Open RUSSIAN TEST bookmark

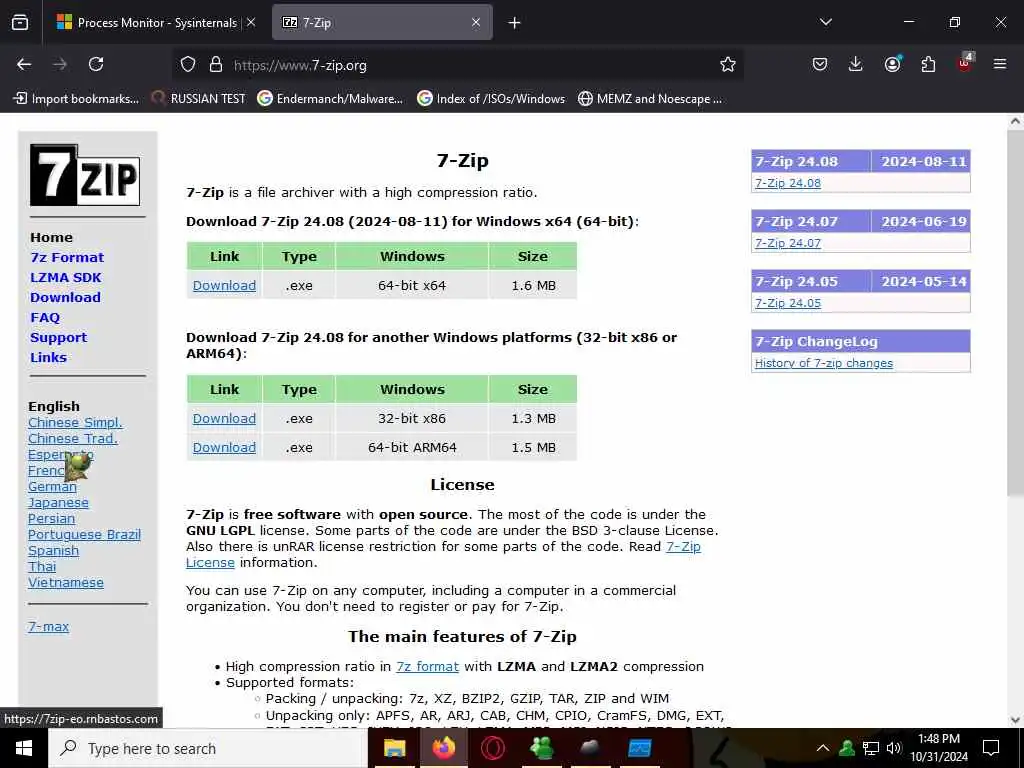point(199,99)
